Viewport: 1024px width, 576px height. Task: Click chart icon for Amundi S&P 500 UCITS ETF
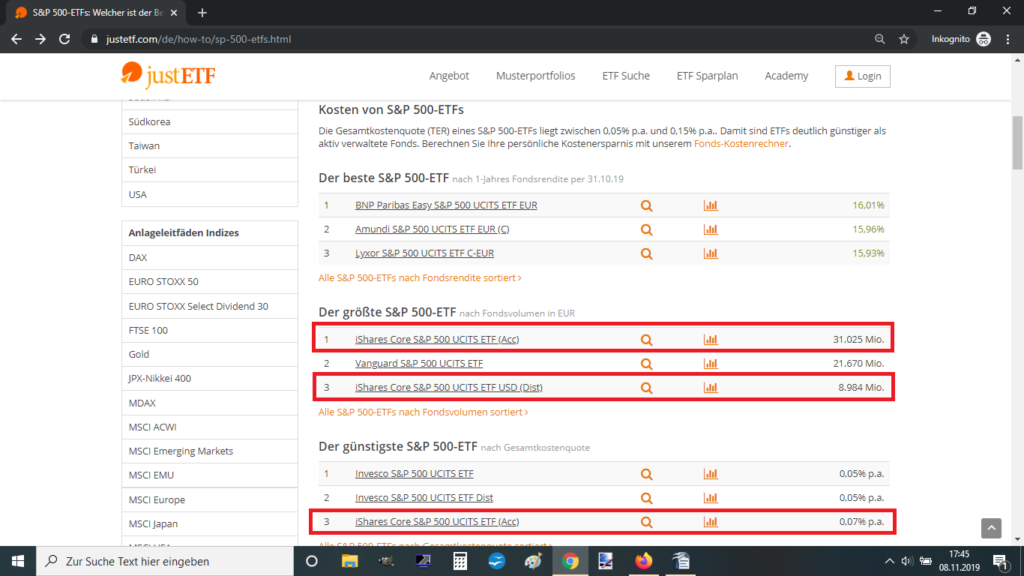pos(711,229)
